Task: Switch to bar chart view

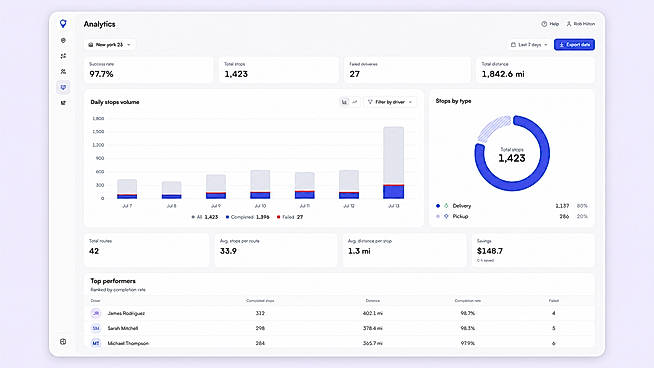Action: point(345,102)
